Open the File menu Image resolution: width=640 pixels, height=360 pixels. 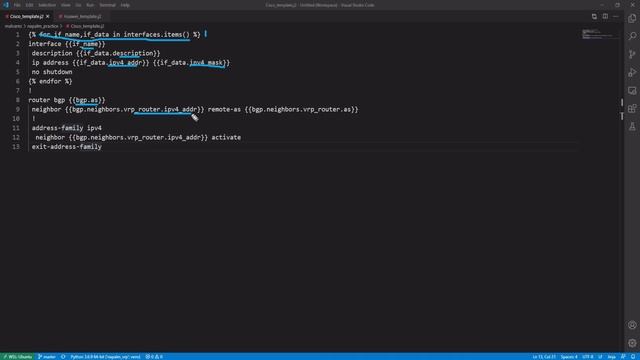[17, 5]
